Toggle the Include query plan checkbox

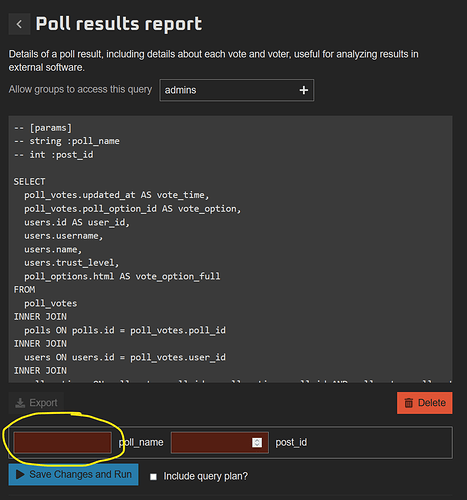[153, 477]
